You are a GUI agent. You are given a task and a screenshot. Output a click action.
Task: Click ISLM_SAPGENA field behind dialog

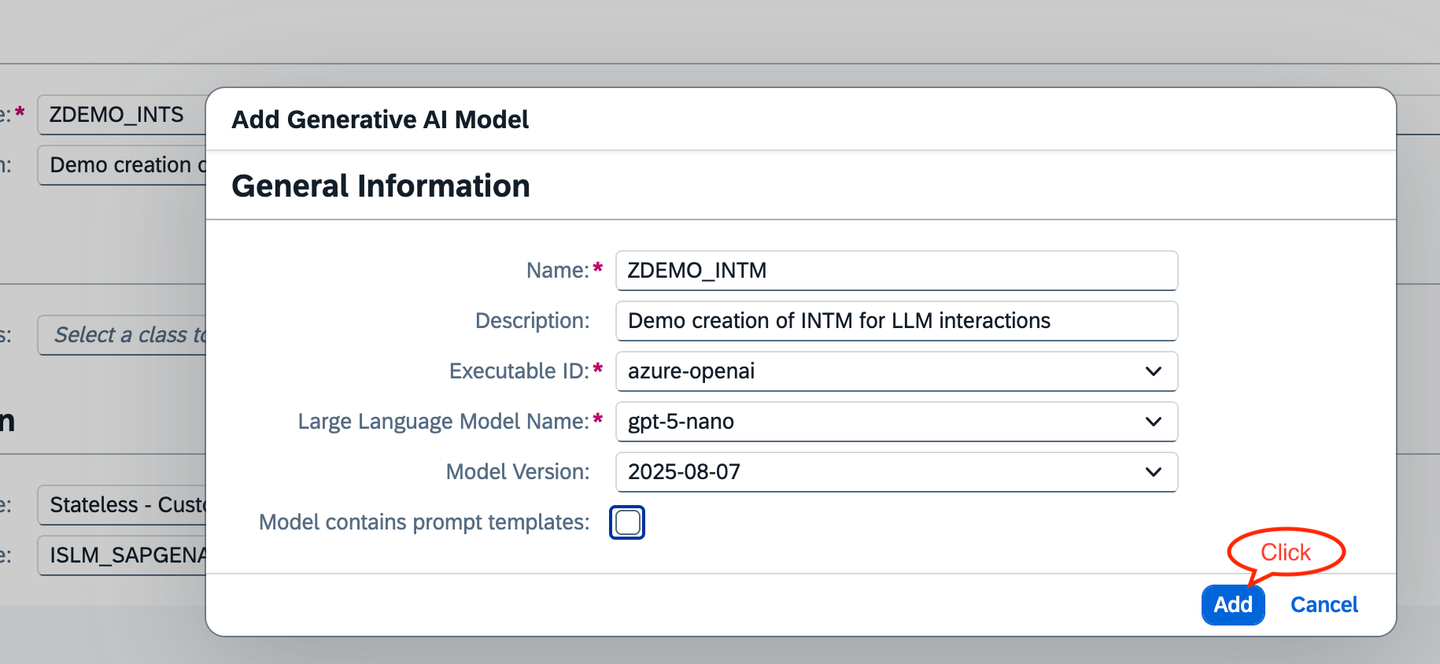122,555
